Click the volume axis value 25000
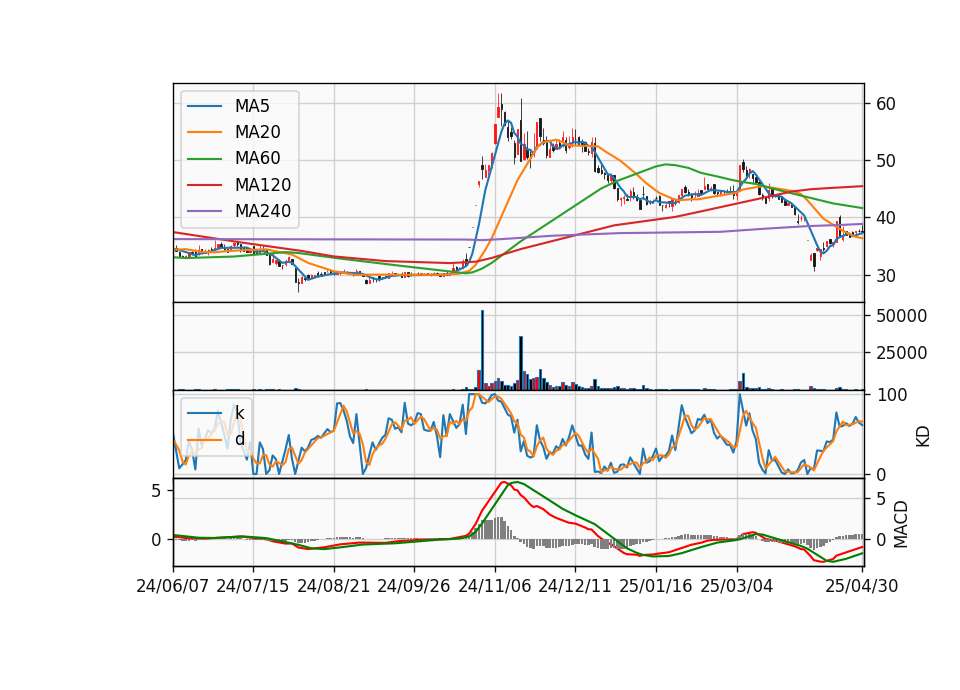This screenshot has height=690, width=960. pos(901,353)
